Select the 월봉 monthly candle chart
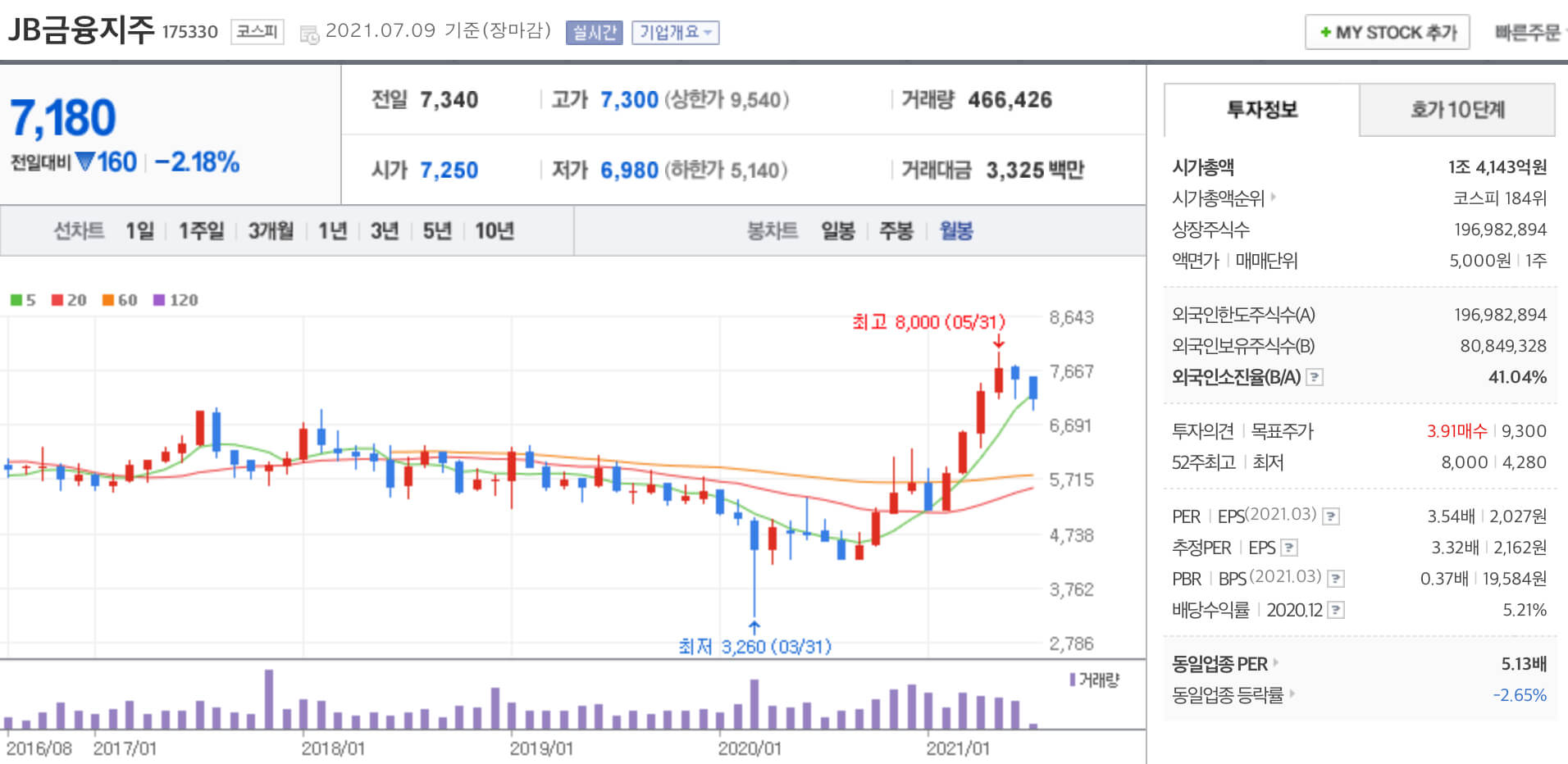 point(956,231)
